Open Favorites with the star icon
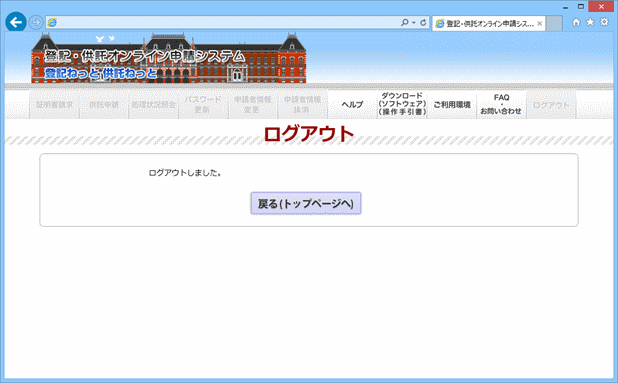The width and height of the screenshot is (618, 383). coord(590,22)
